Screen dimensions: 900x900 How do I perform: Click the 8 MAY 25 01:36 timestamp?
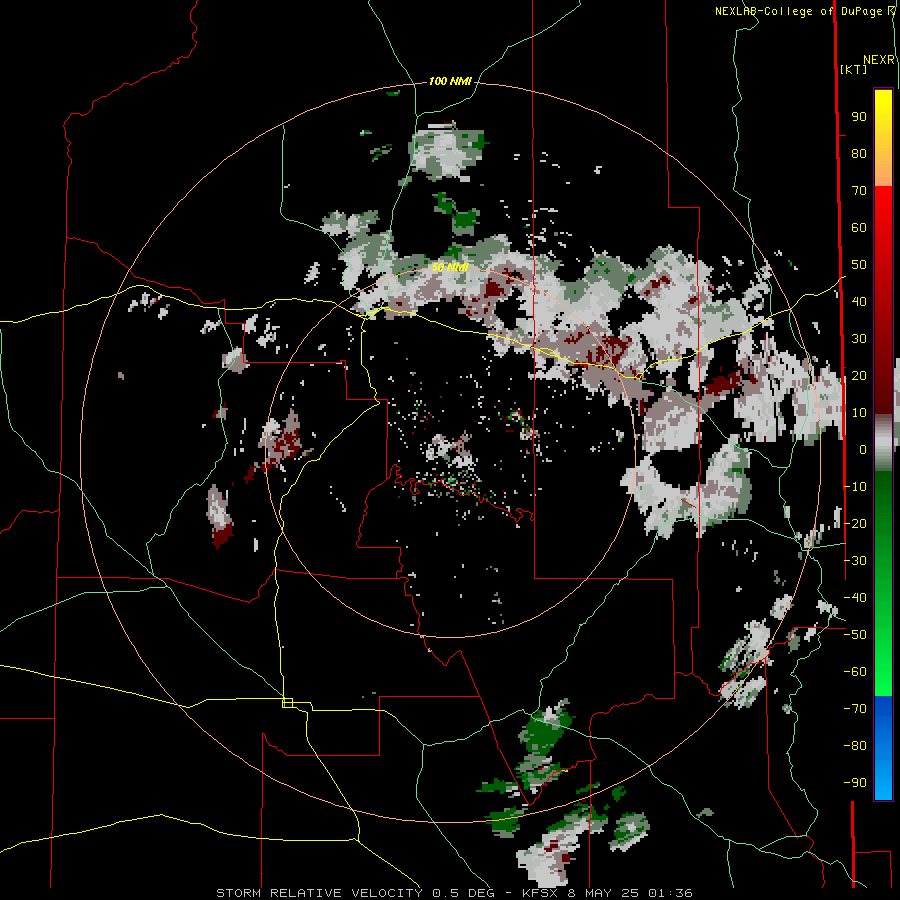tap(630, 893)
